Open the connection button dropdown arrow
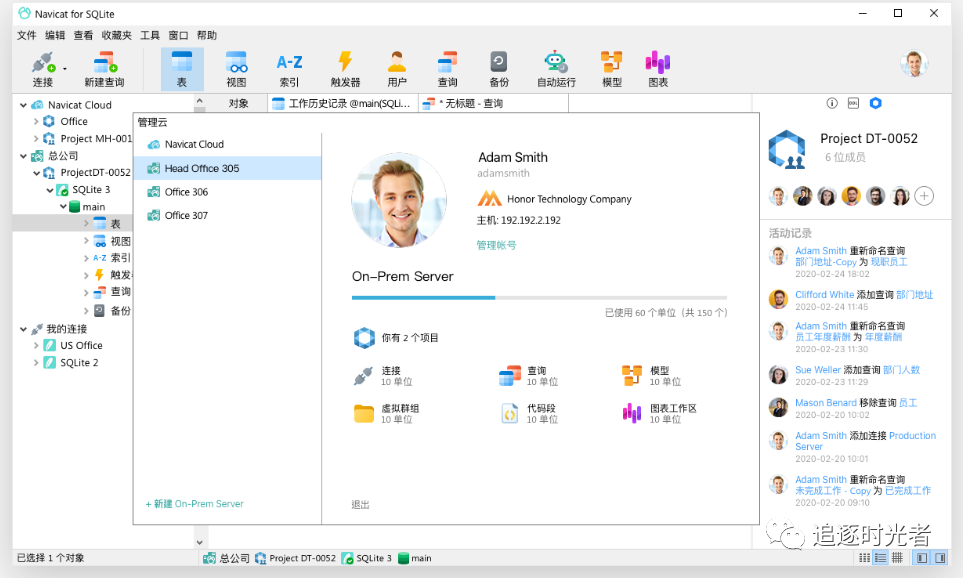The image size is (963, 578). [x=64, y=69]
